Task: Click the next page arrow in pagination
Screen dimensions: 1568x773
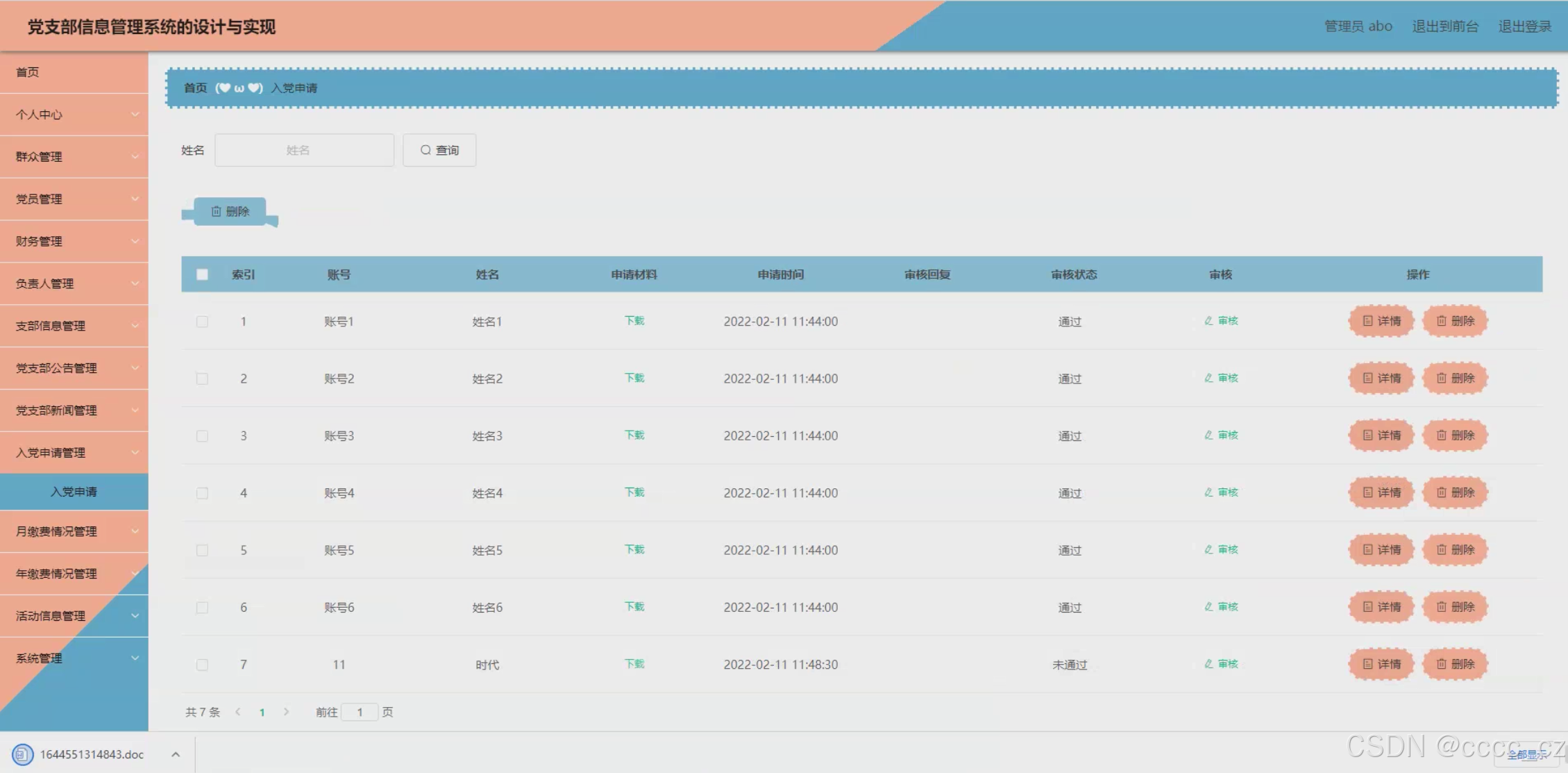Action: point(286,712)
